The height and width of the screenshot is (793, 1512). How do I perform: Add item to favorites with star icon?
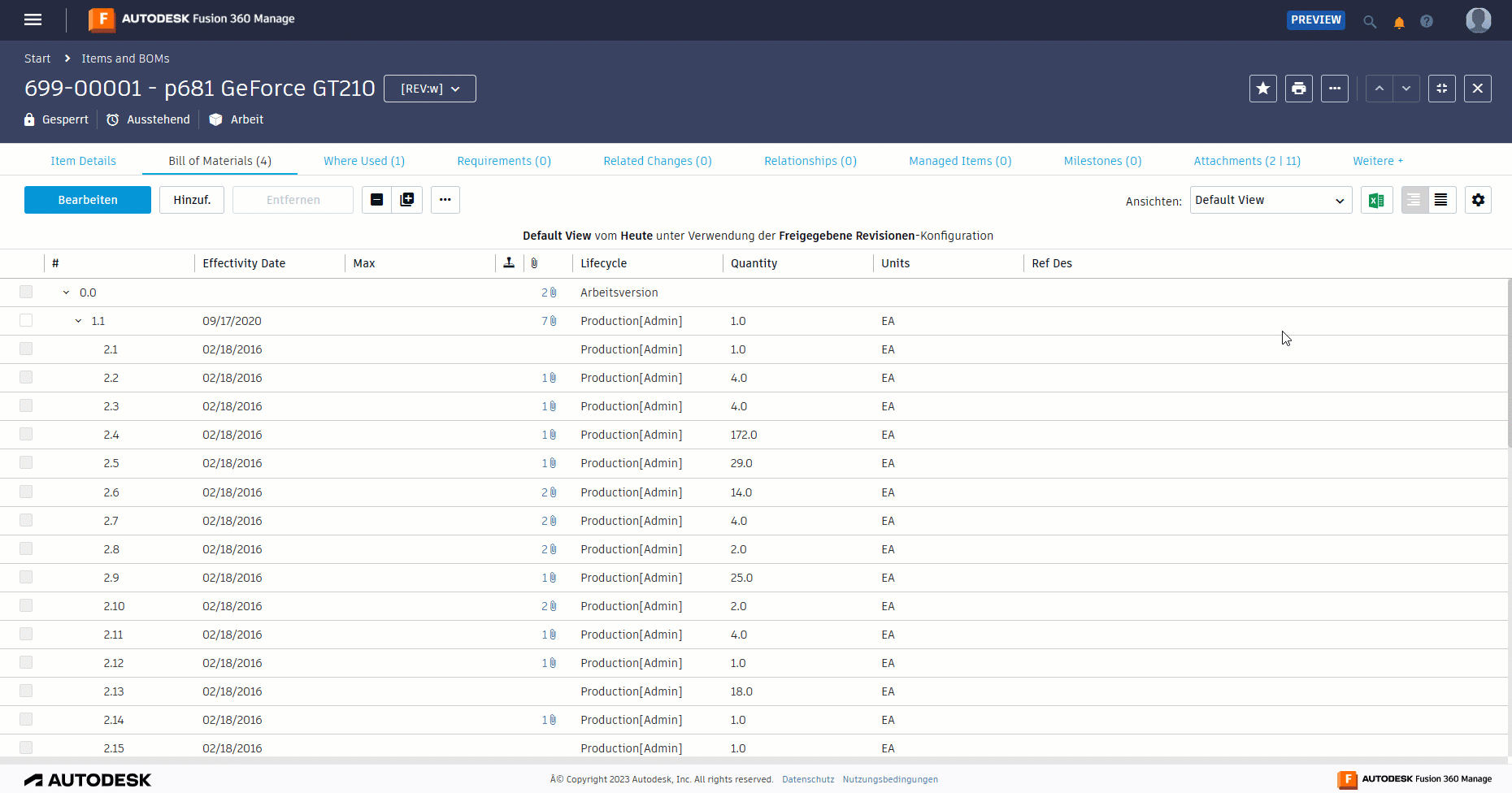click(1262, 89)
